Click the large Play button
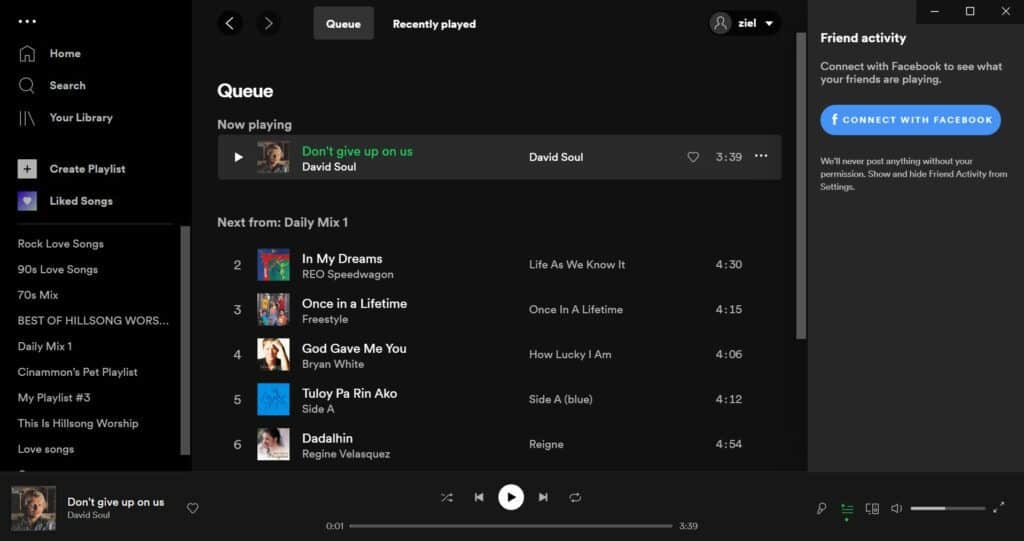This screenshot has width=1024, height=541. pyautogui.click(x=511, y=497)
